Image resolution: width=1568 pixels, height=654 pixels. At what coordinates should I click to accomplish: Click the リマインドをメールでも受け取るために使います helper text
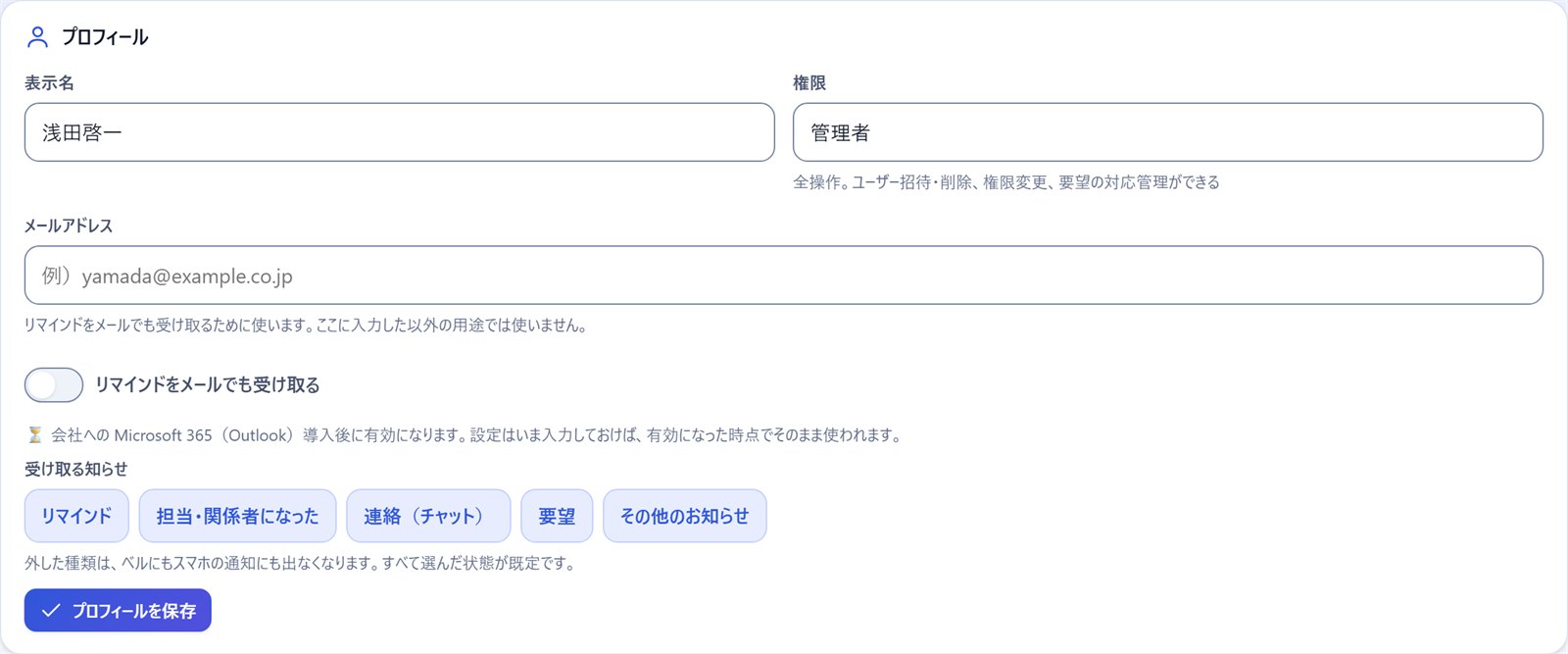(x=306, y=326)
